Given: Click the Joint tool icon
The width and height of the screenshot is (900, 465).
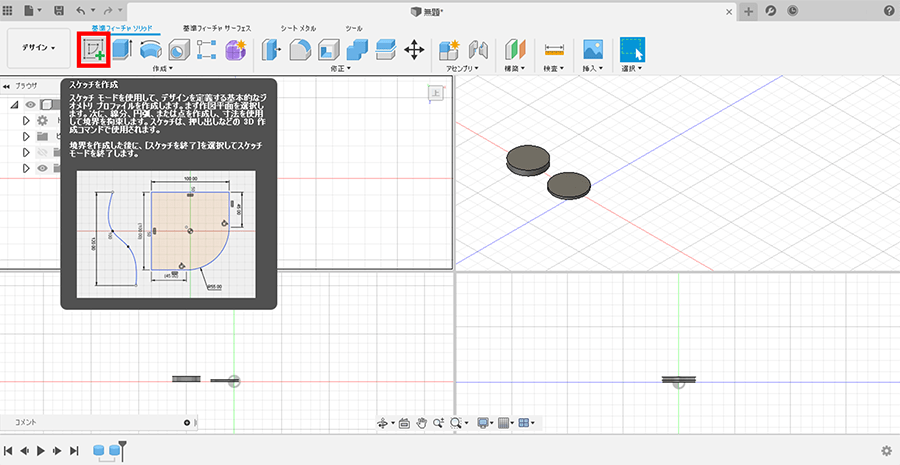Looking at the screenshot, I should tap(478, 50).
